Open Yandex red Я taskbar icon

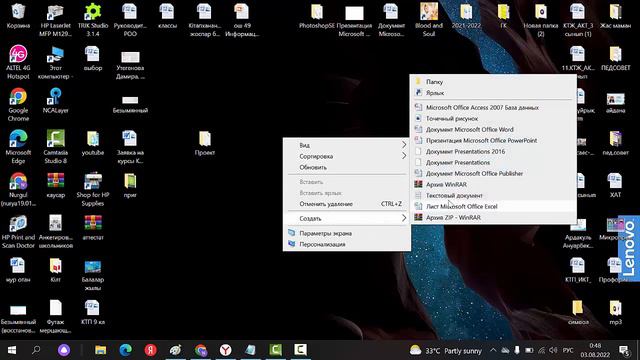(151, 350)
